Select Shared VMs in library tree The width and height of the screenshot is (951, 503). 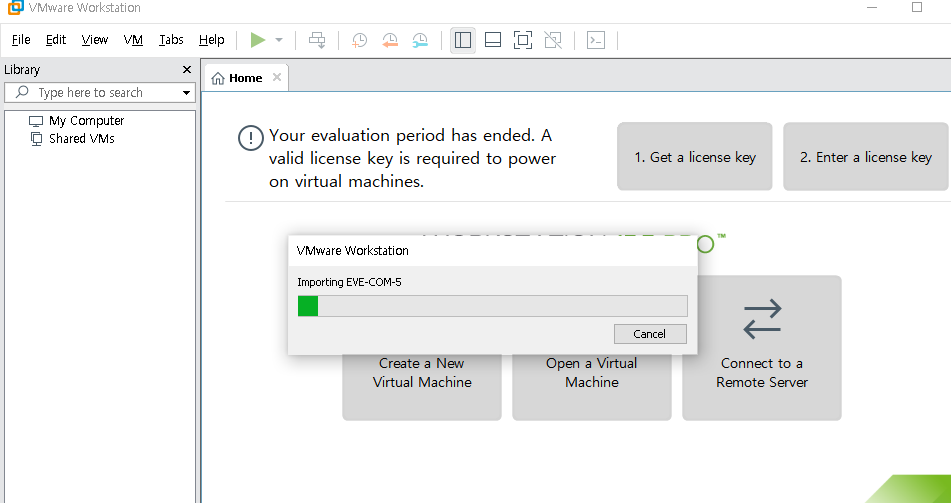81,138
